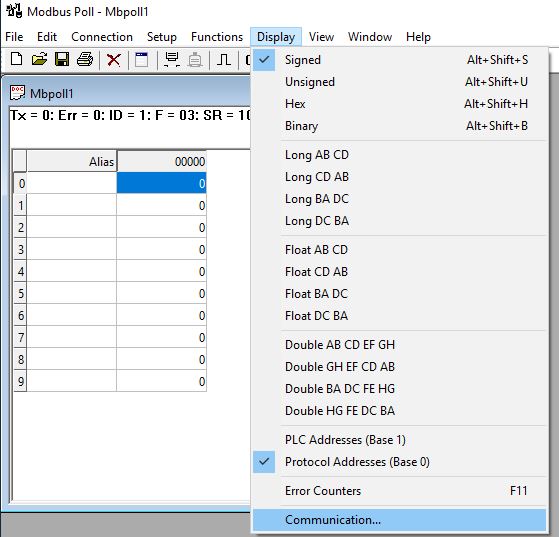Open the Setup menu

coord(162,37)
